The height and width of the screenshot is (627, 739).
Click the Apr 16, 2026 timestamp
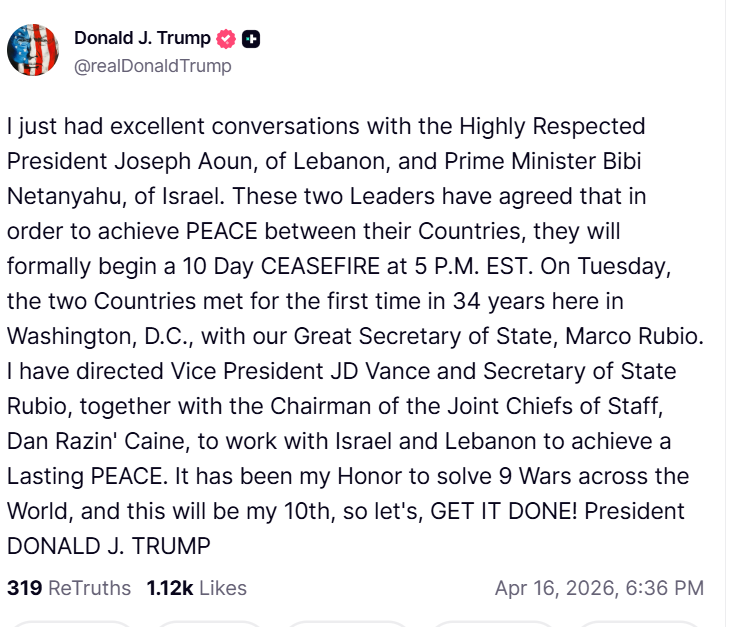click(x=599, y=588)
